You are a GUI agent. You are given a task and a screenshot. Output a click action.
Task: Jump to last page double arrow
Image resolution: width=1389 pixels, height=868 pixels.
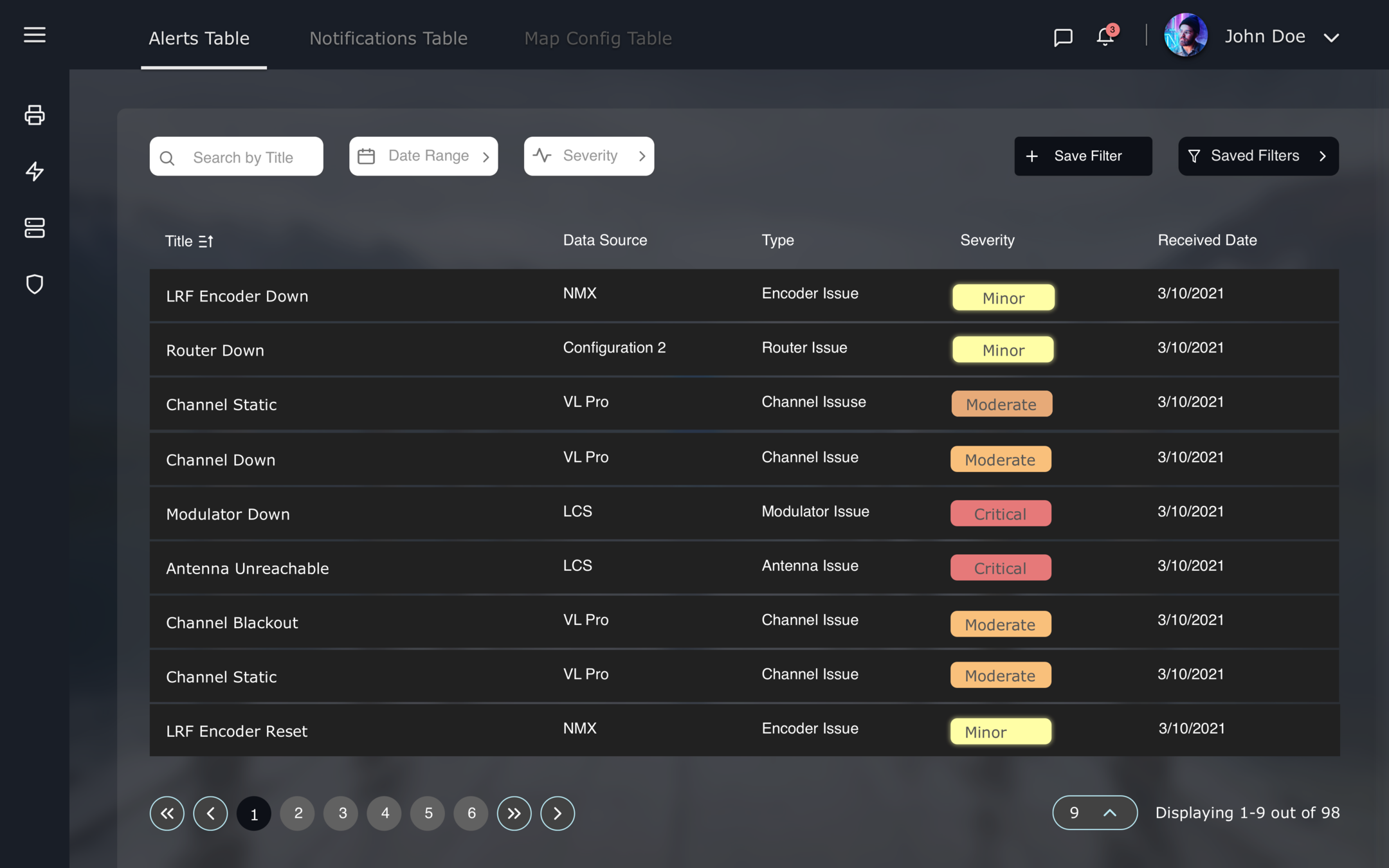coord(514,813)
